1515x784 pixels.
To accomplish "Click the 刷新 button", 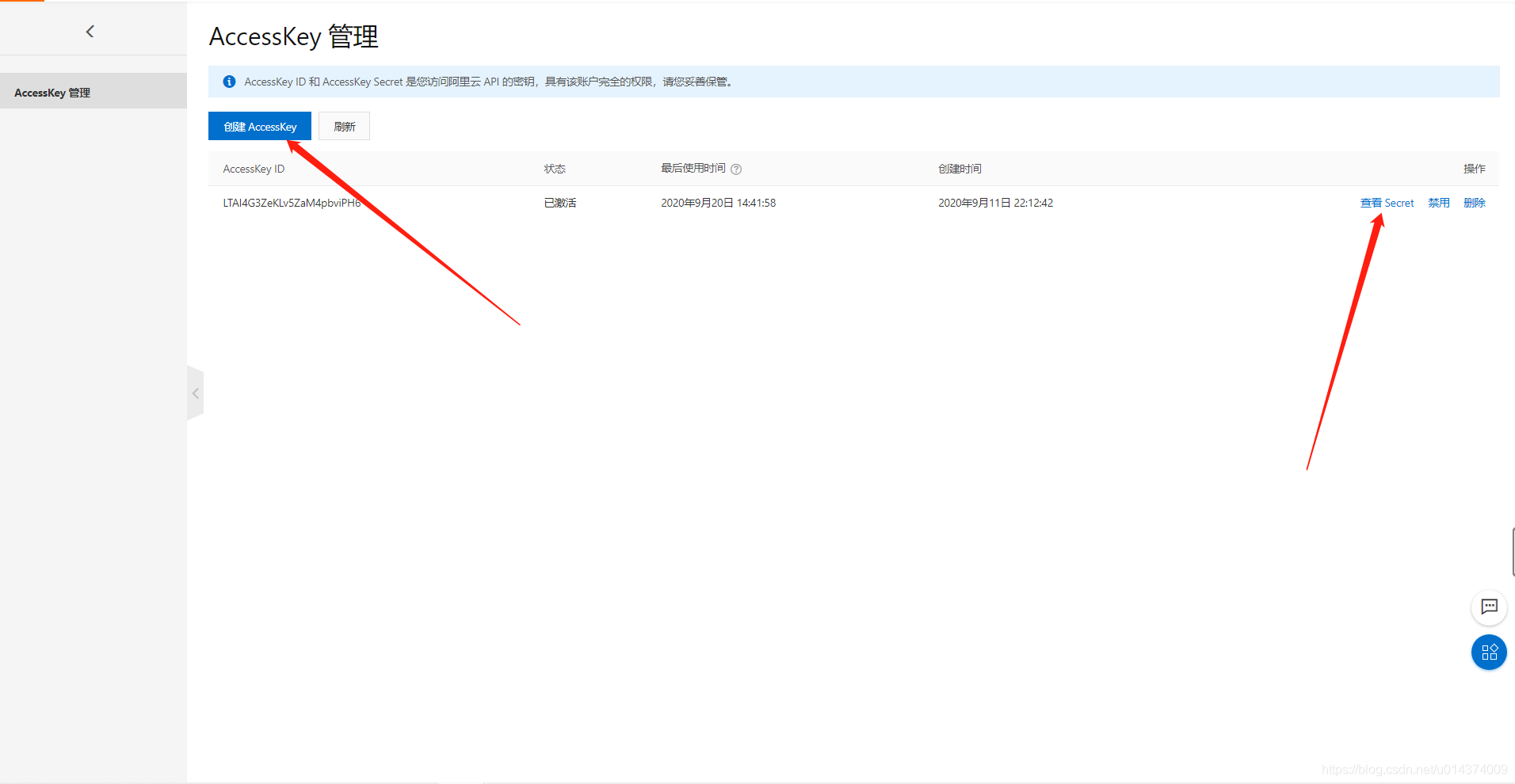I will coord(345,126).
